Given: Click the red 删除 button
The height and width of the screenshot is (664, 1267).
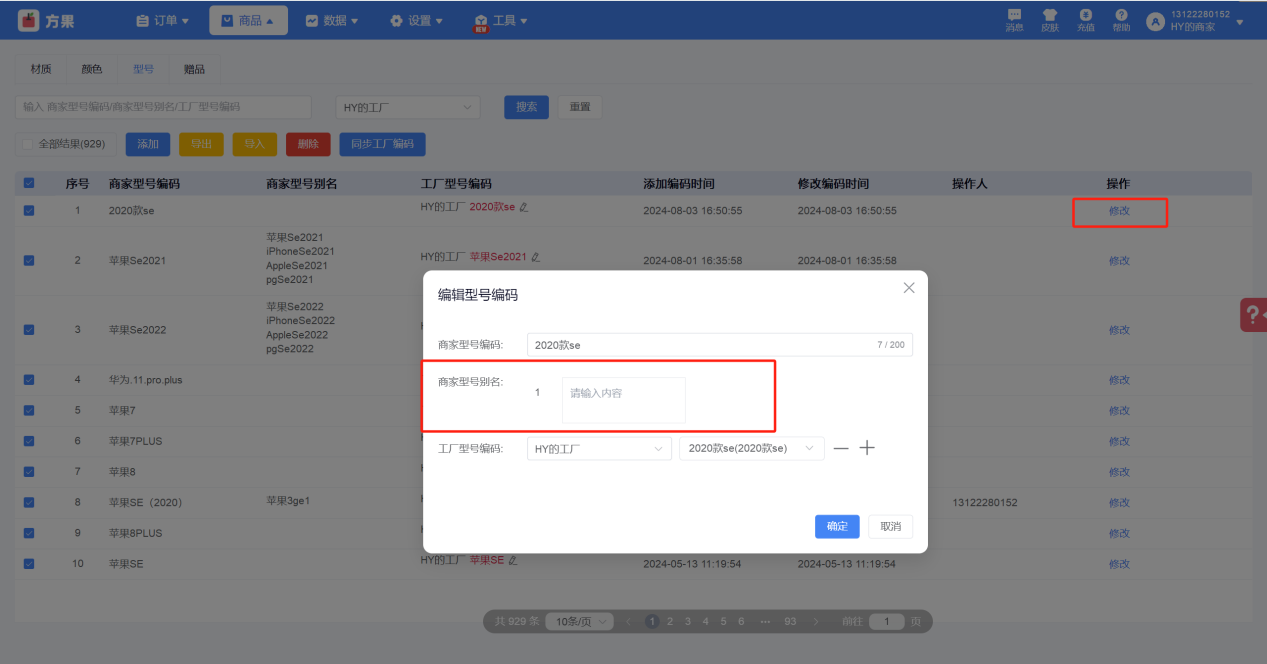Looking at the screenshot, I should pyautogui.click(x=308, y=144).
